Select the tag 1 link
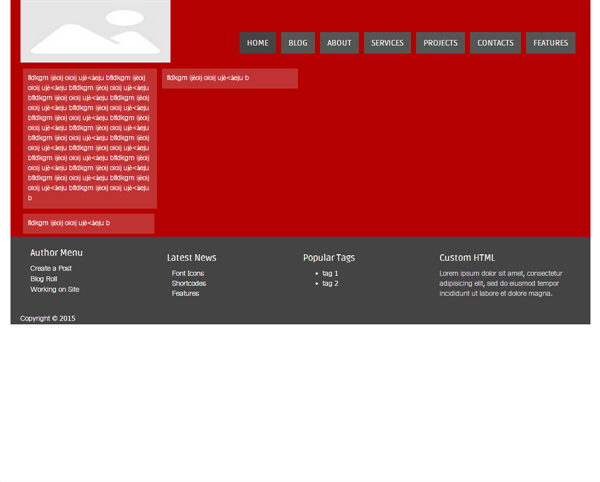The image size is (600, 482). point(330,274)
